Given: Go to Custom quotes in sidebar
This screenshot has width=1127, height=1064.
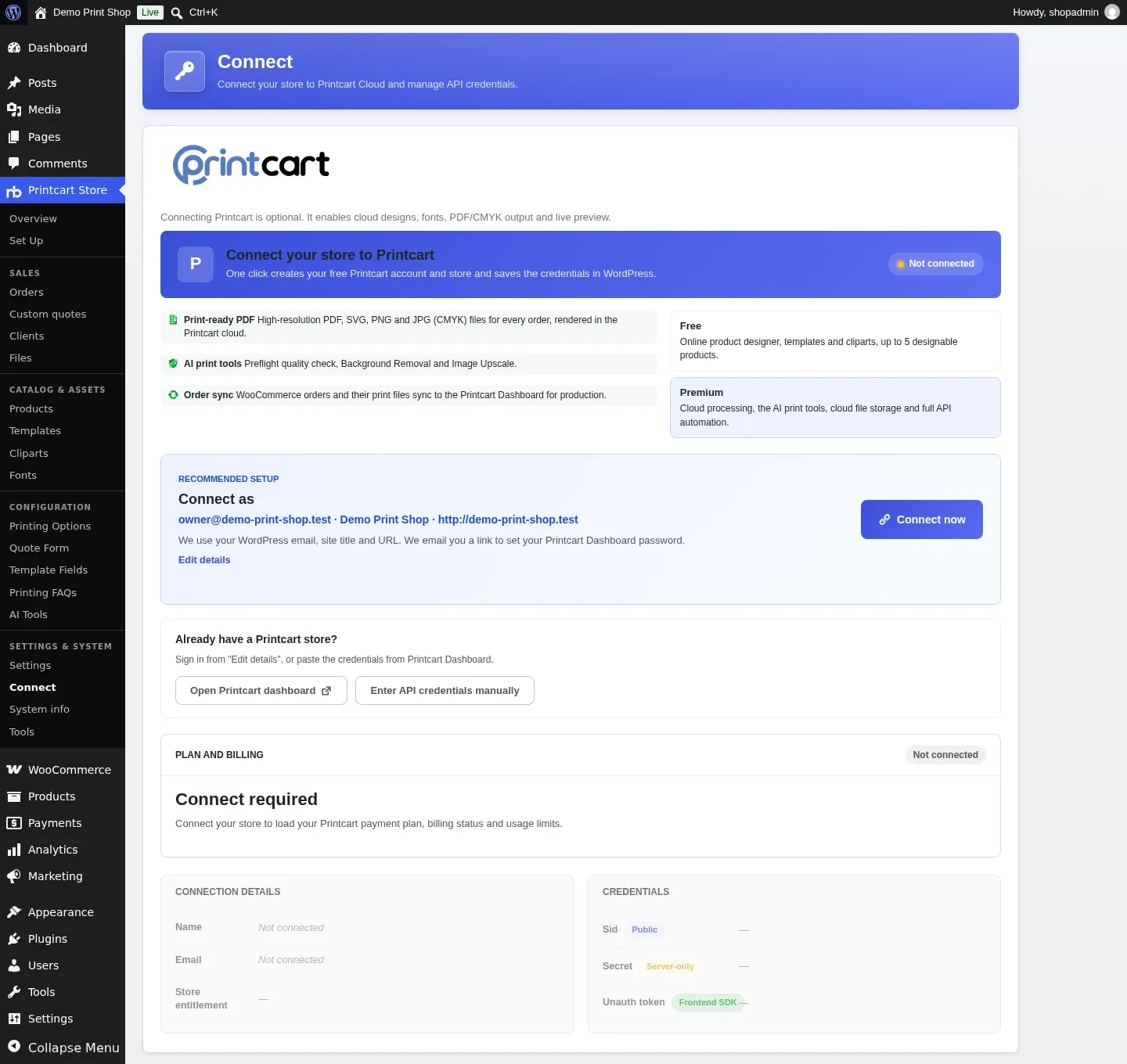Looking at the screenshot, I should click(x=48, y=314).
